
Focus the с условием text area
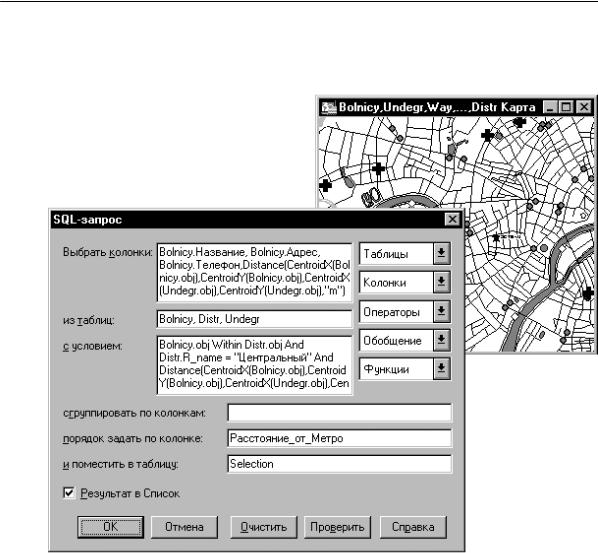point(254,365)
